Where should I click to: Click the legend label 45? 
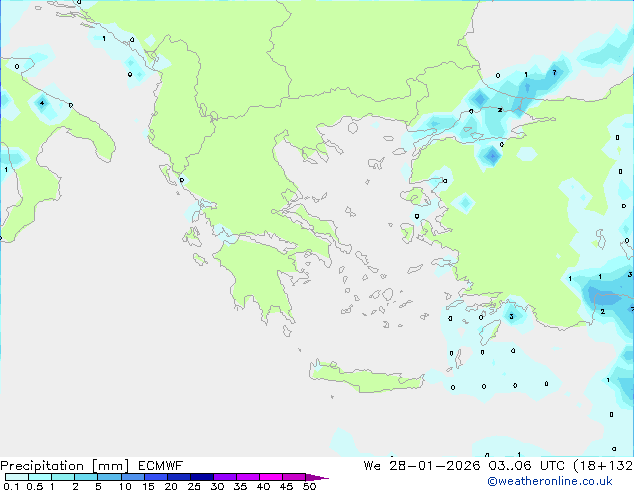[286, 486]
